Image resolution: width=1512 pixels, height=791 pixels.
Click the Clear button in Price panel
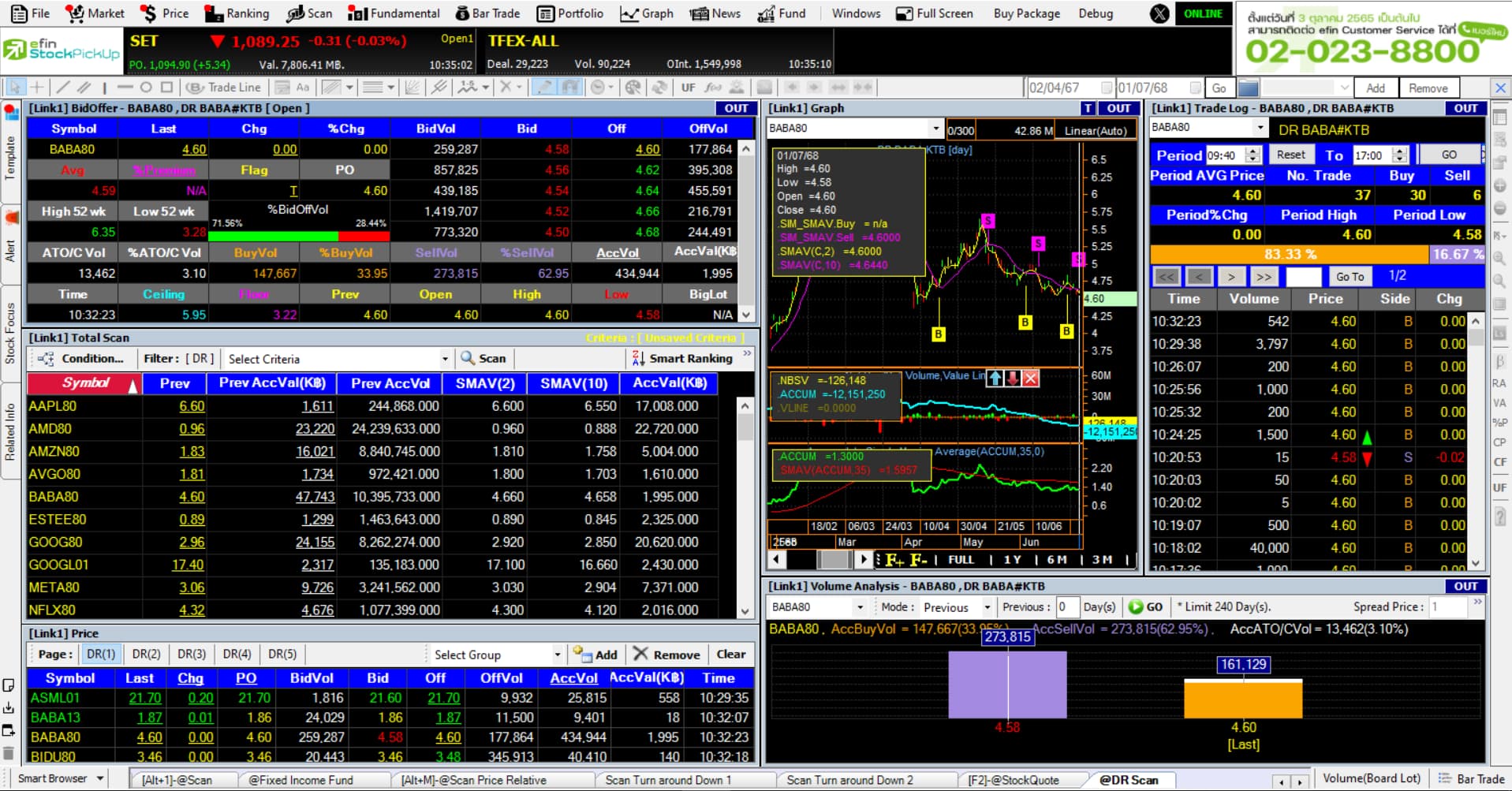coord(730,655)
